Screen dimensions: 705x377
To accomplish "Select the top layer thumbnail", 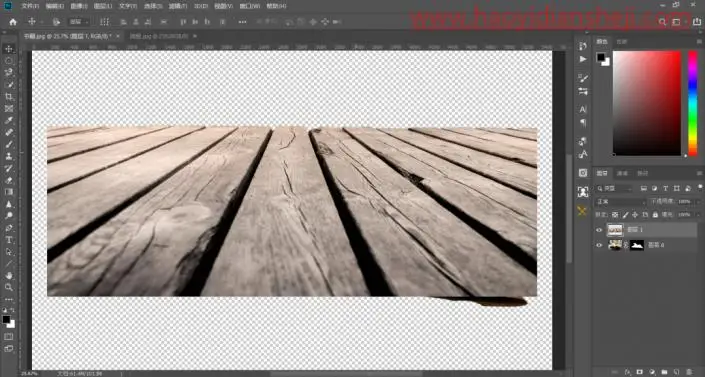I will (615, 230).
